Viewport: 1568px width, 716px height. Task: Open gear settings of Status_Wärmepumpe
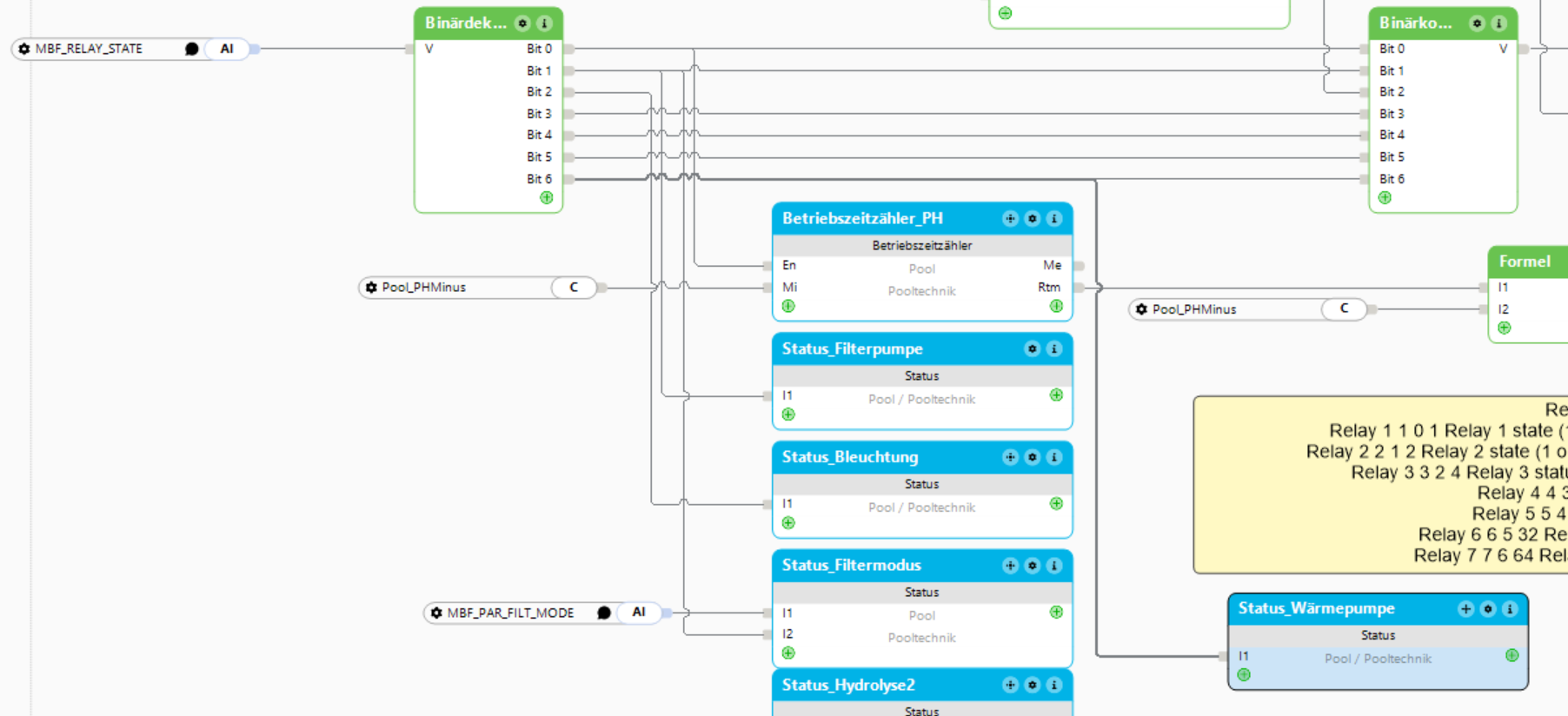(1488, 609)
